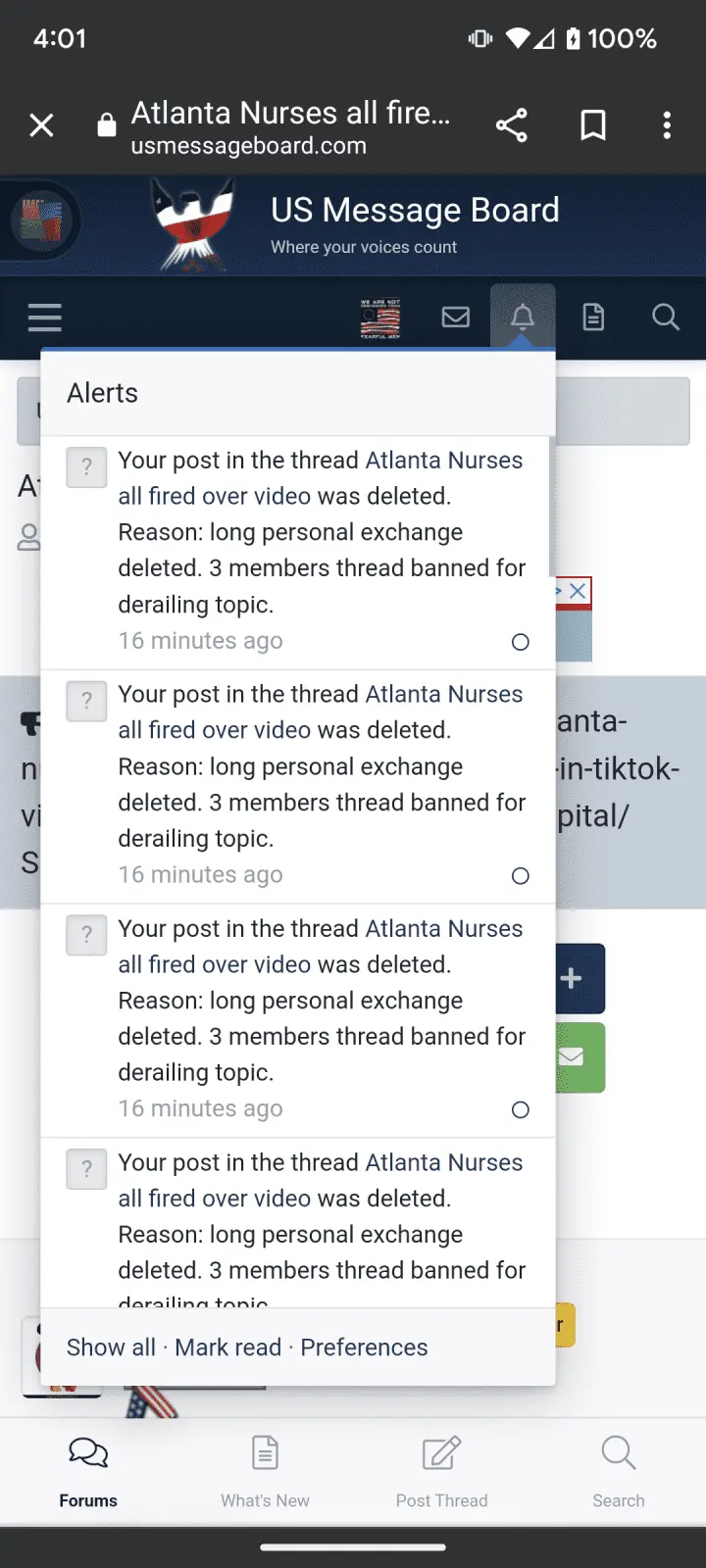This screenshot has height=1568, width=706.
Task: Open browser three-dot overflow menu
Action: (x=667, y=125)
